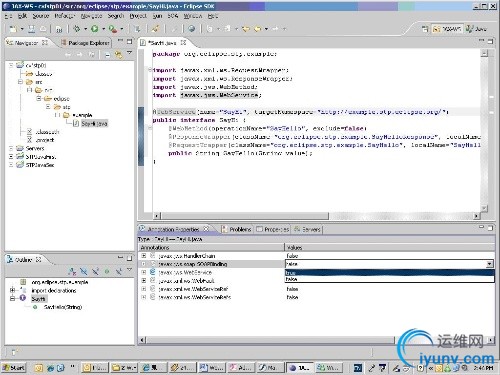Select the Properties tab
The image size is (500, 375).
(273, 229)
